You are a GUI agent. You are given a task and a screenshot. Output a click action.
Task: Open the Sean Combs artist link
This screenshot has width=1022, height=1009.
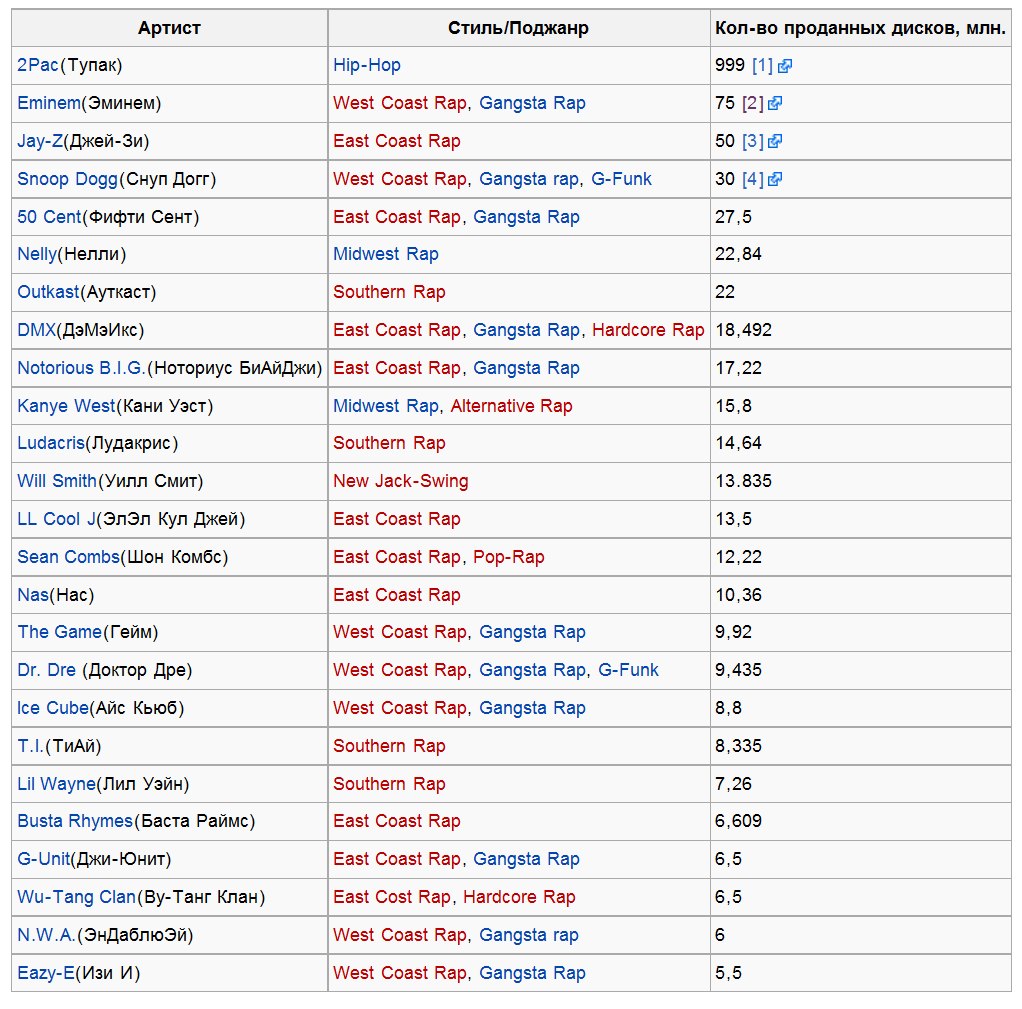click(x=68, y=557)
